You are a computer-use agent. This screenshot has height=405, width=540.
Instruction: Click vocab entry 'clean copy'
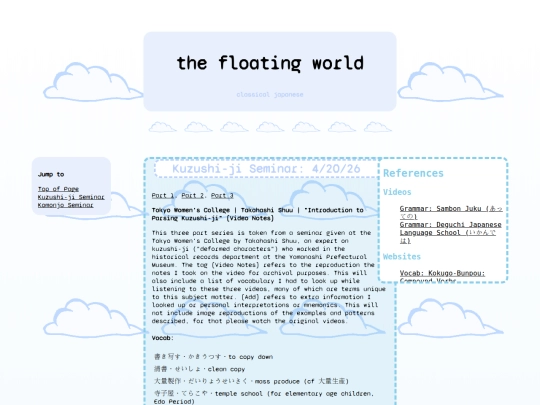coord(200,369)
